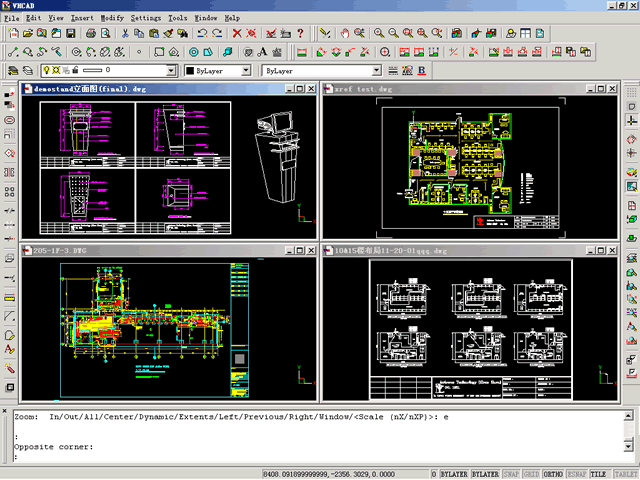This screenshot has height=480, width=640.
Task: Select the Hatch pattern tool
Action: [248, 52]
